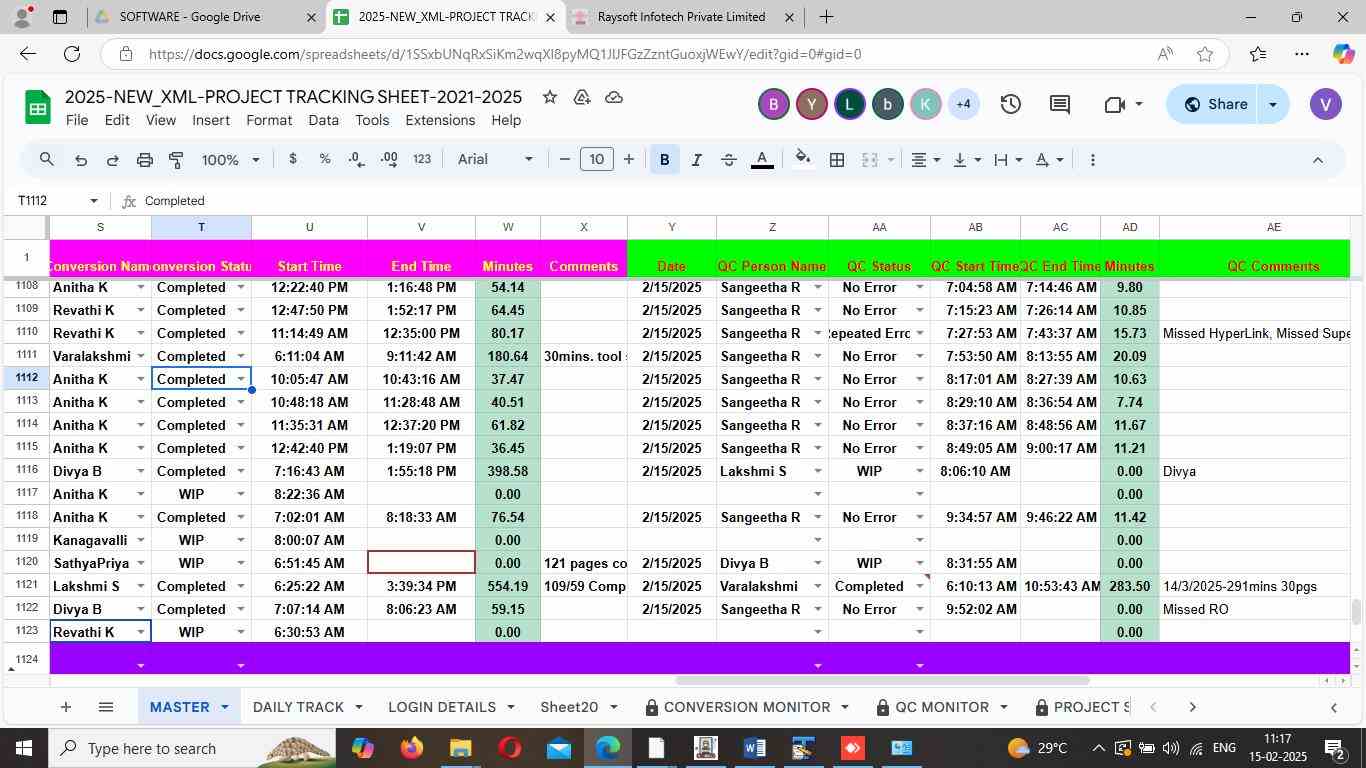Star the spreadsheet document
Viewport: 1366px width, 768px height.
point(549,97)
